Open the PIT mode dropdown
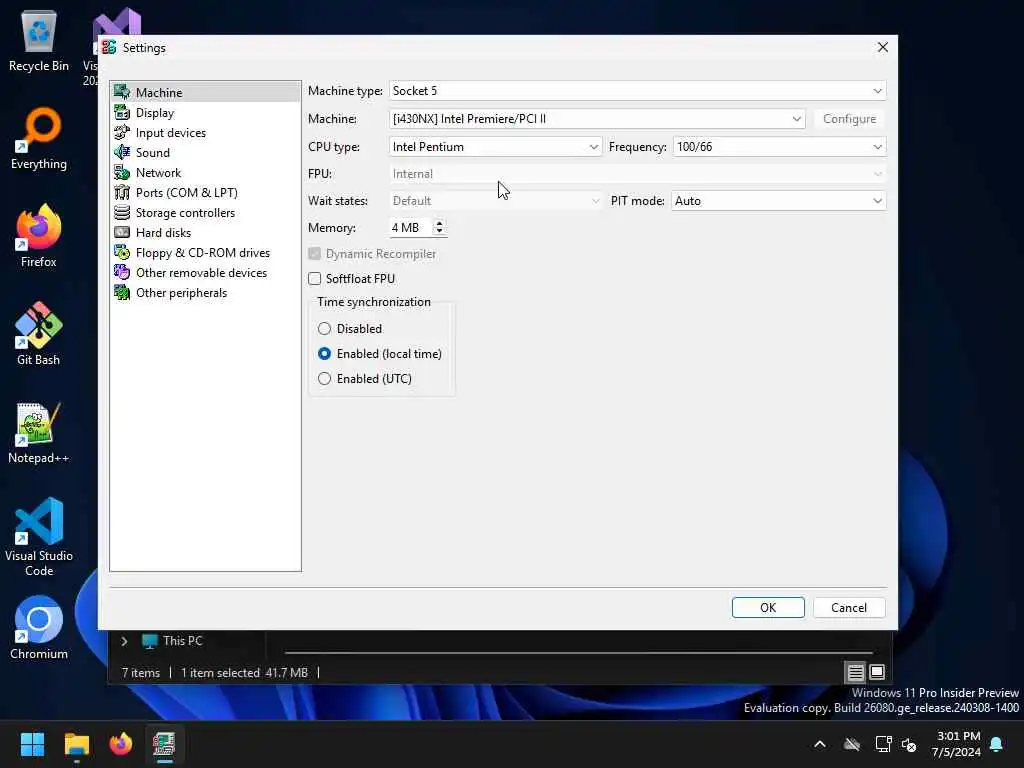 pyautogui.click(x=778, y=200)
